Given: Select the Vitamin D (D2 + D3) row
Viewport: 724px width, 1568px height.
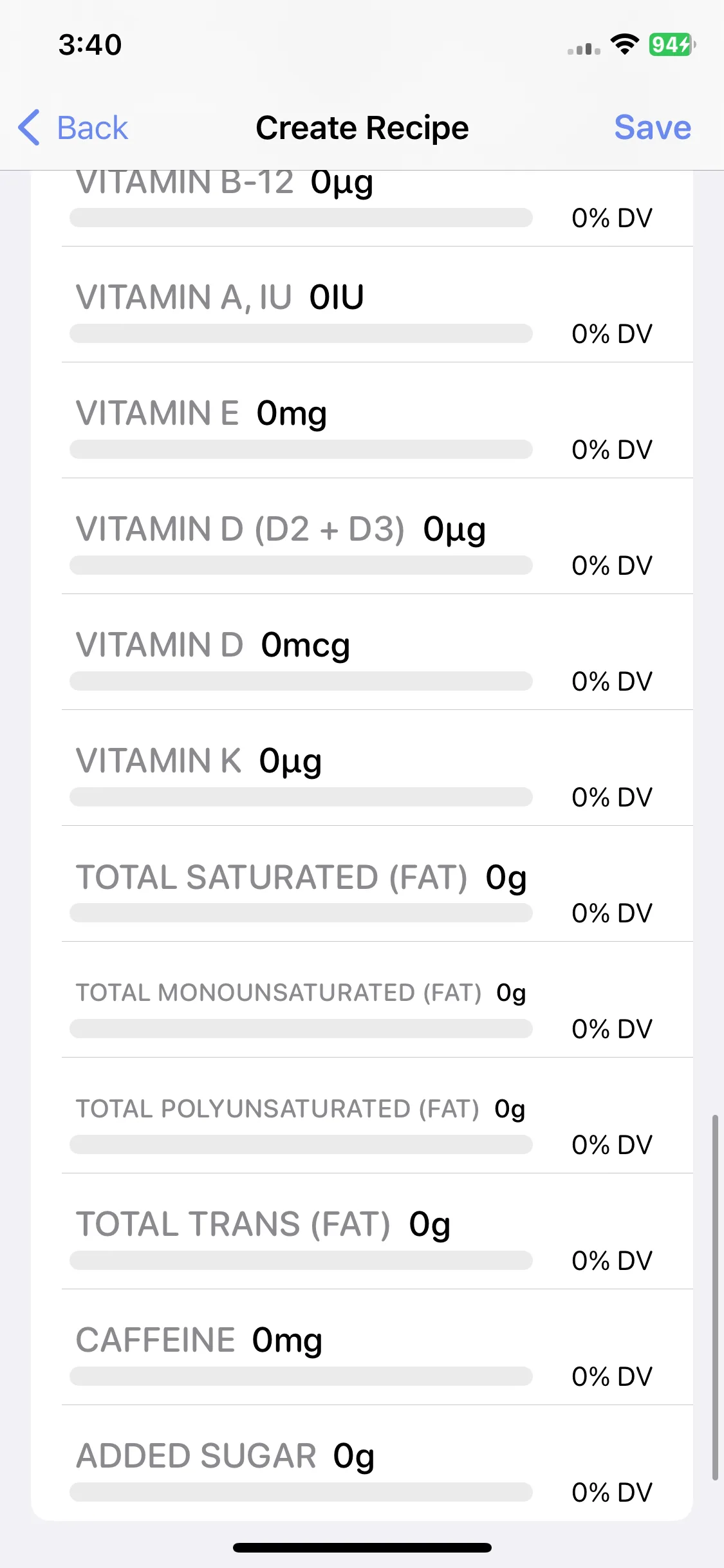Looking at the screenshot, I should pyautogui.click(x=377, y=536).
